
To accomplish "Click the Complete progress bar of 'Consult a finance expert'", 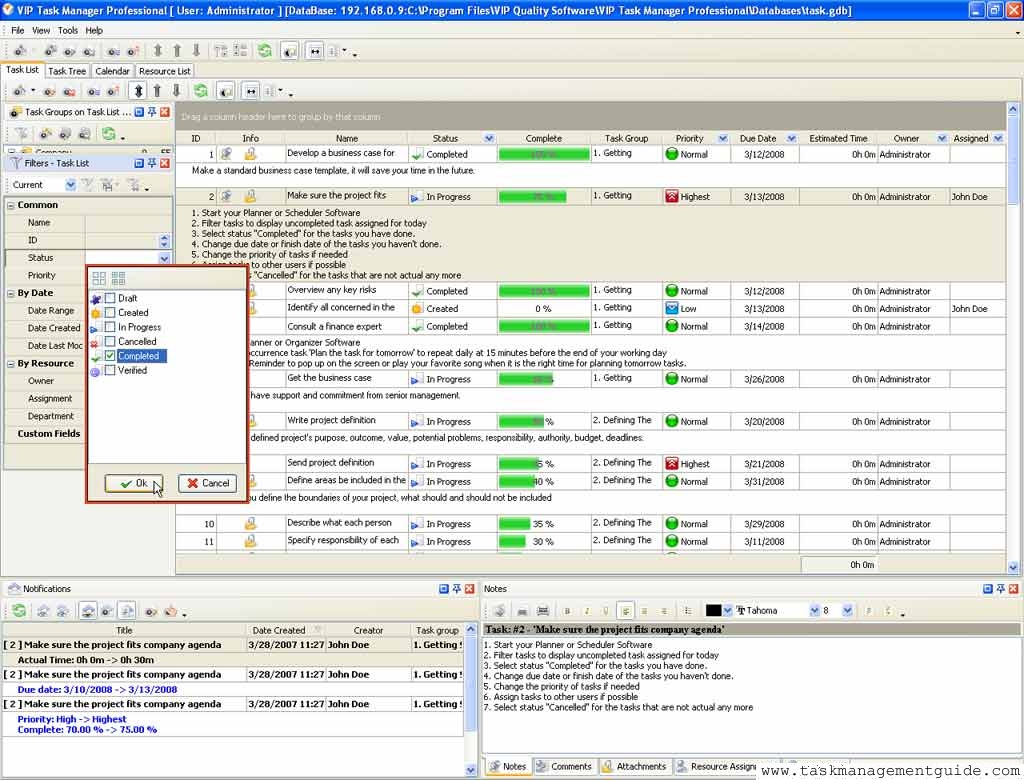I will [543, 326].
